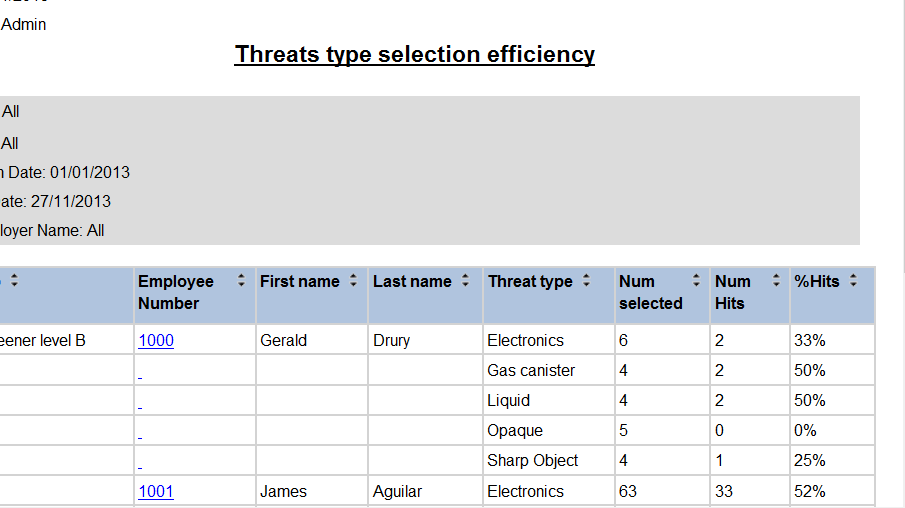905x508 pixels.
Task: Click the Threats type selection efficiency title
Action: point(414,54)
